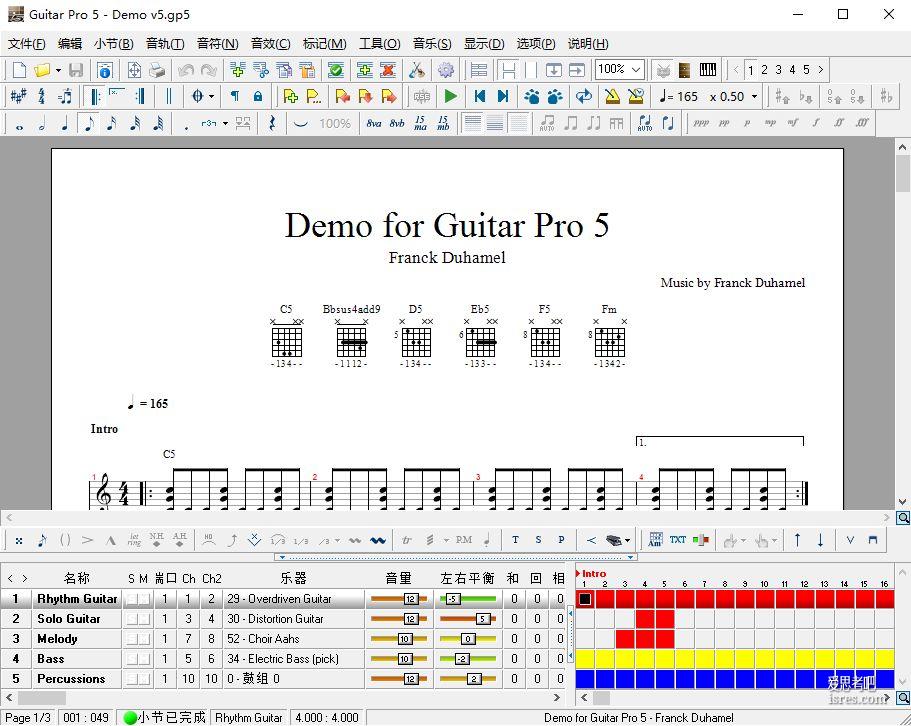Image resolution: width=911 pixels, height=726 pixels.
Task: Open score information with the blue info icon
Action: click(x=105, y=70)
